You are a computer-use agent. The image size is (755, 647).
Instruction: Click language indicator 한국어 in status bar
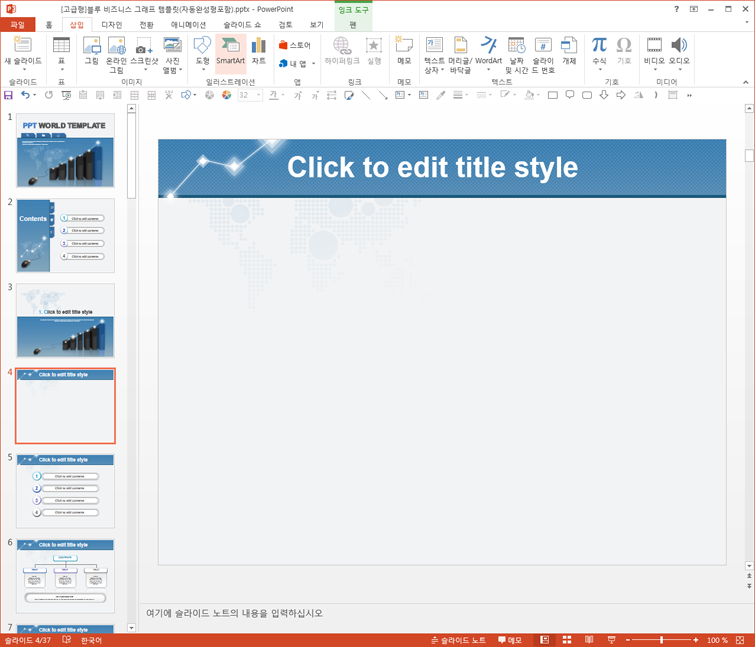[x=91, y=640]
